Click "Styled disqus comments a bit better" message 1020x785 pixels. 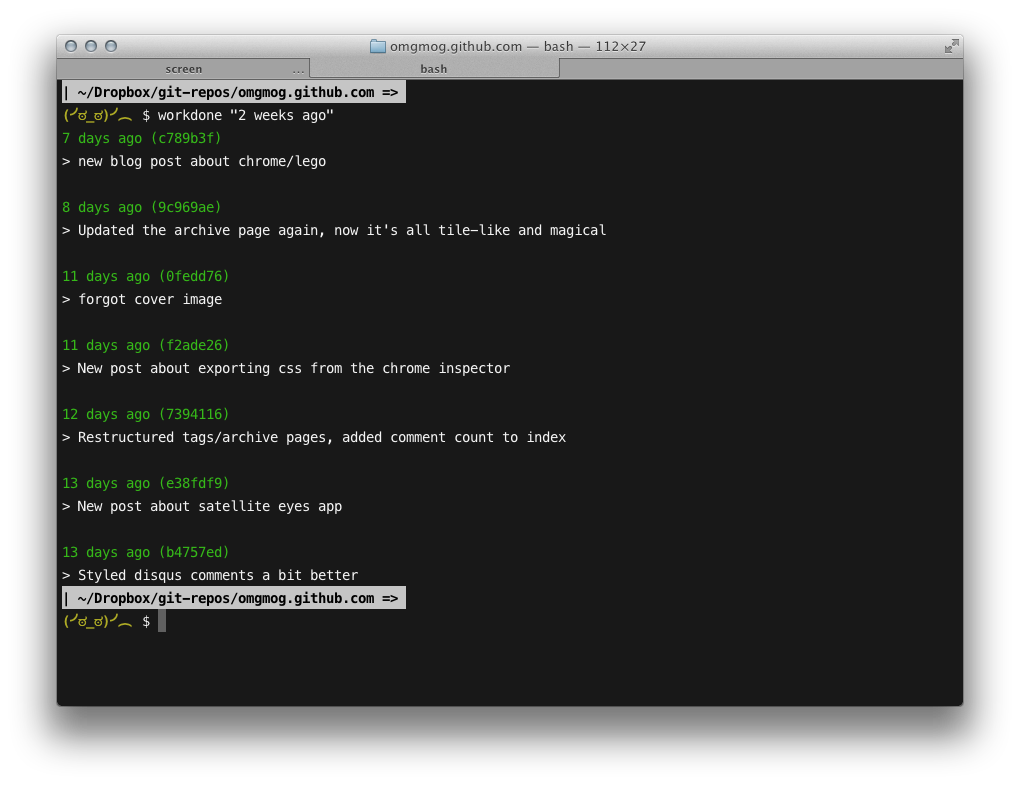pyautogui.click(x=217, y=575)
